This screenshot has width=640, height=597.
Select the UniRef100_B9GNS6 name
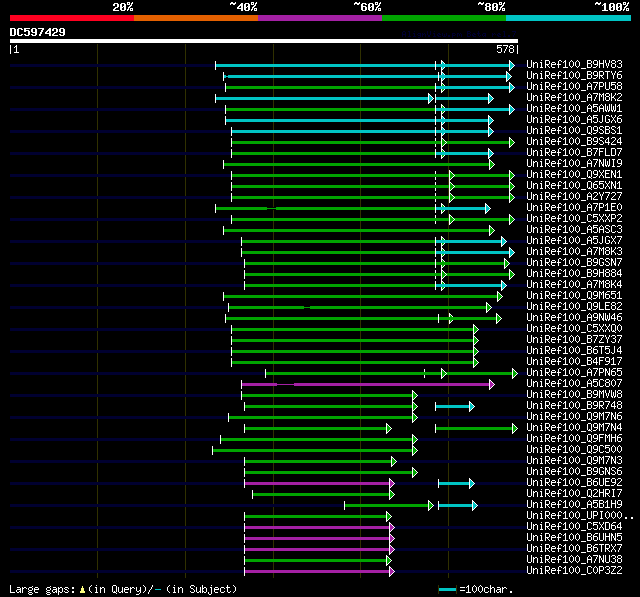pyautogui.click(x=574, y=472)
